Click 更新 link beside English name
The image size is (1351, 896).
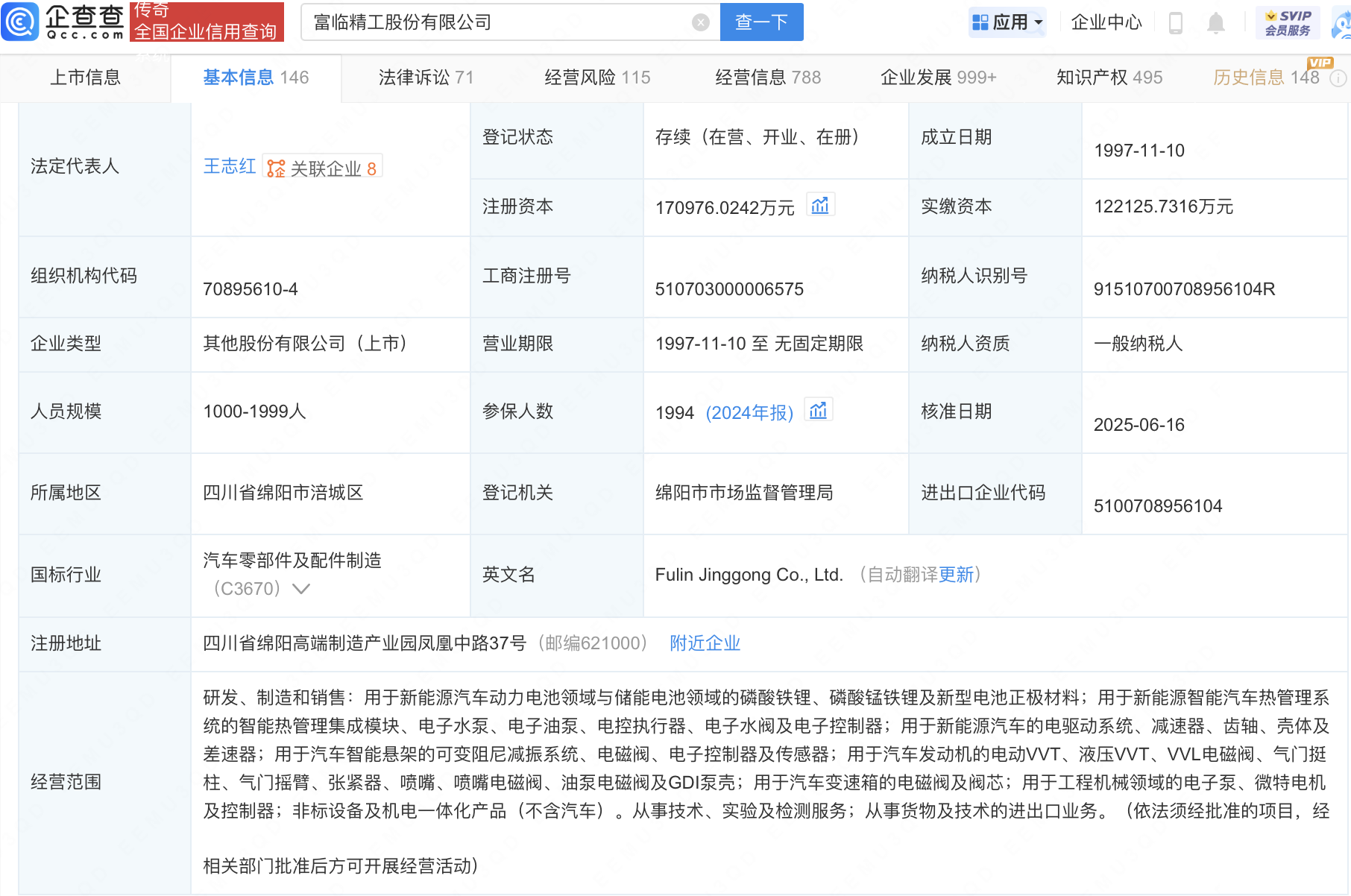click(x=956, y=575)
